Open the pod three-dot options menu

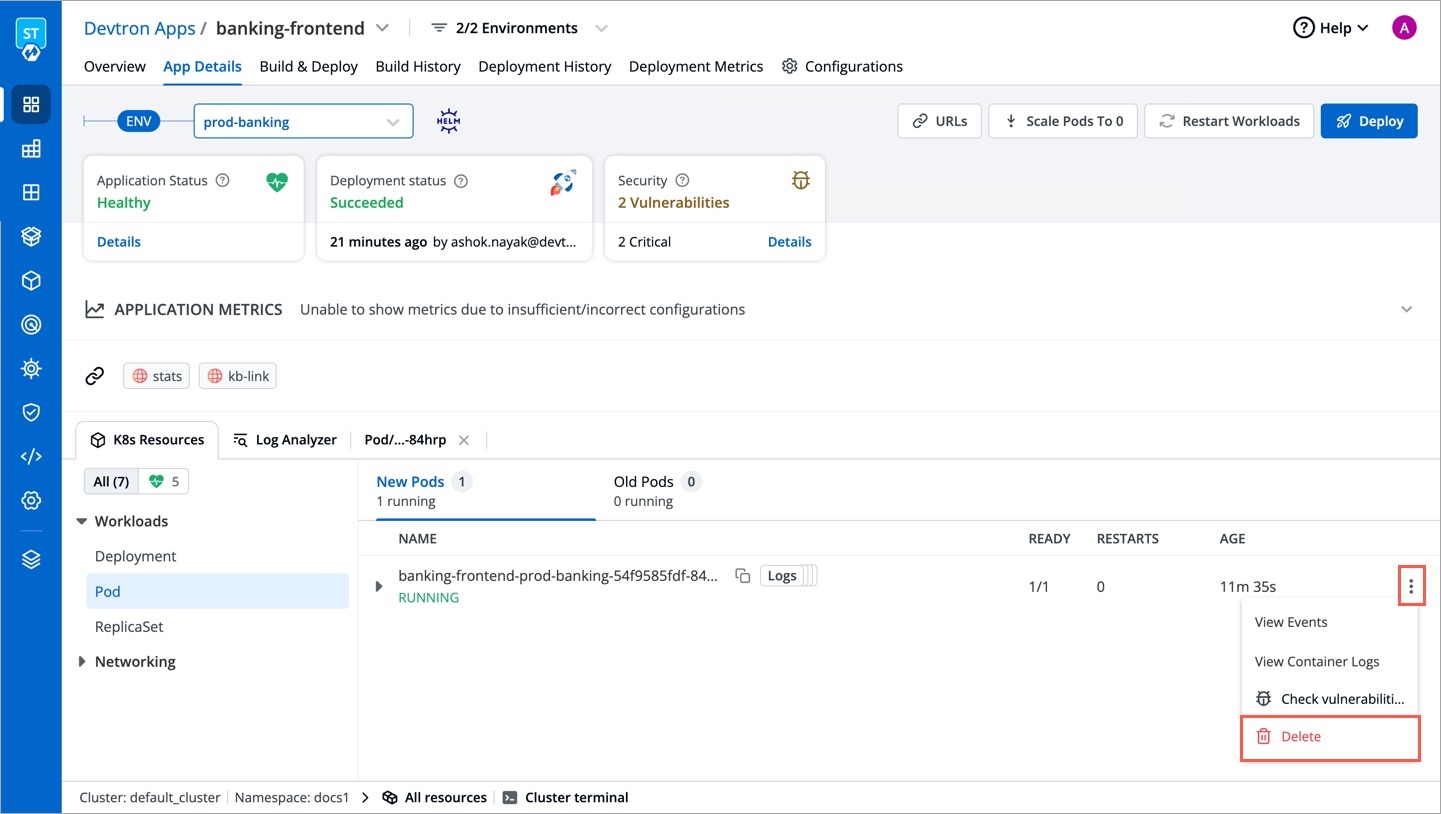pos(1410,586)
